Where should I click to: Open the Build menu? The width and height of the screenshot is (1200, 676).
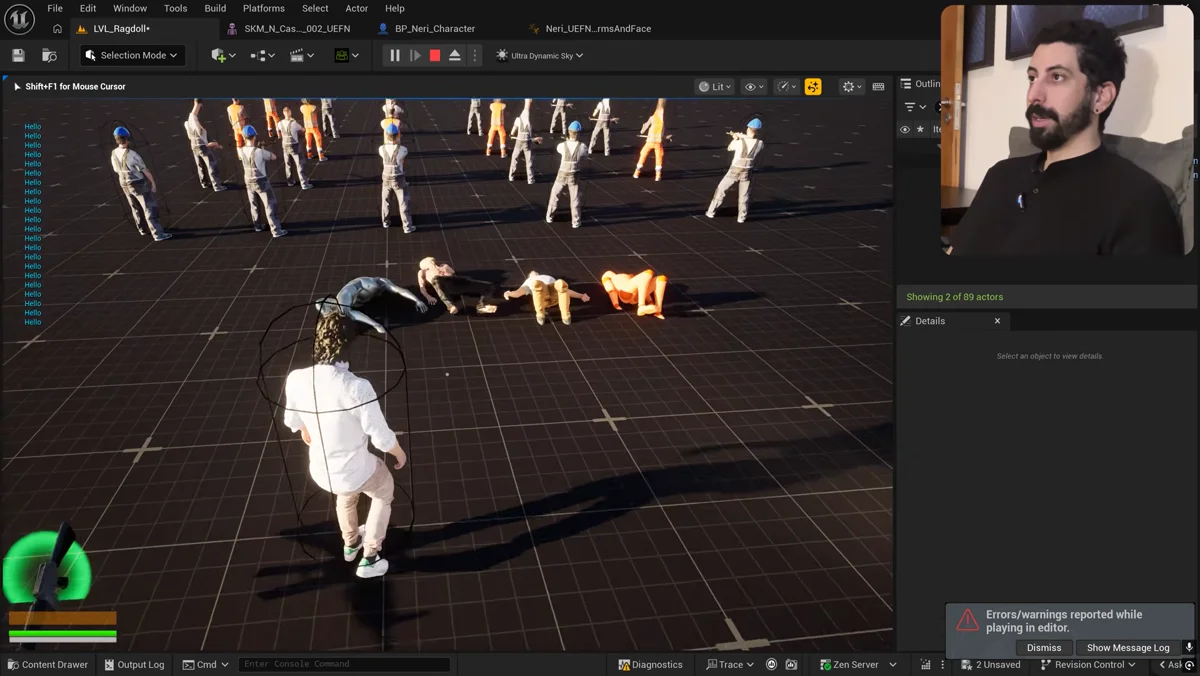(215, 8)
